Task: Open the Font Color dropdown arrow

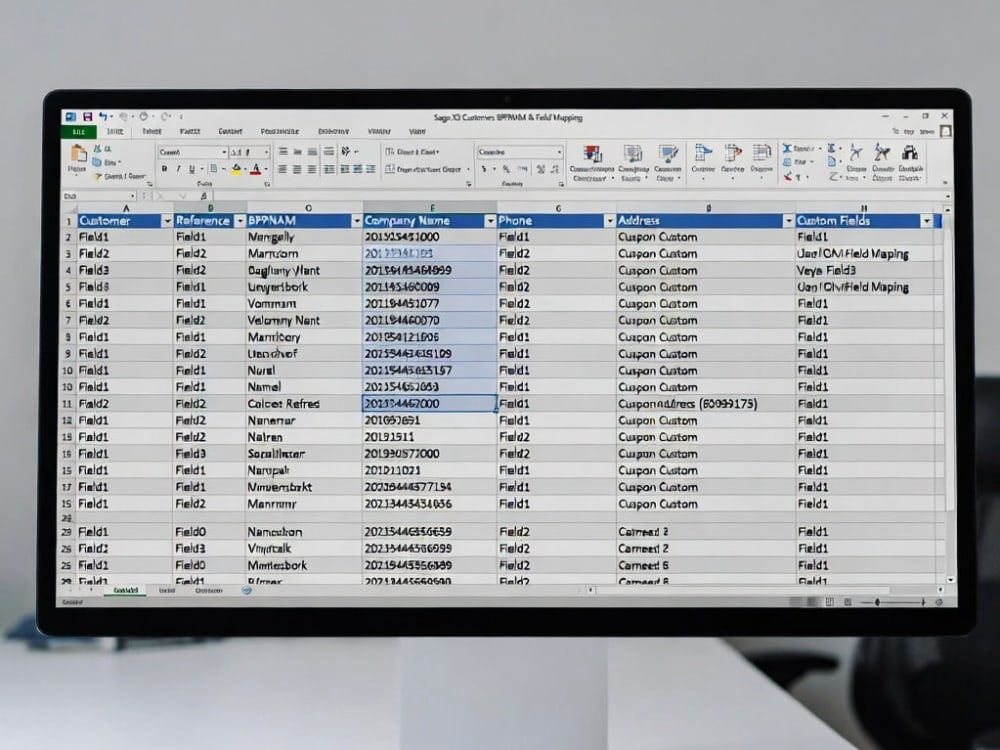Action: 266,170
